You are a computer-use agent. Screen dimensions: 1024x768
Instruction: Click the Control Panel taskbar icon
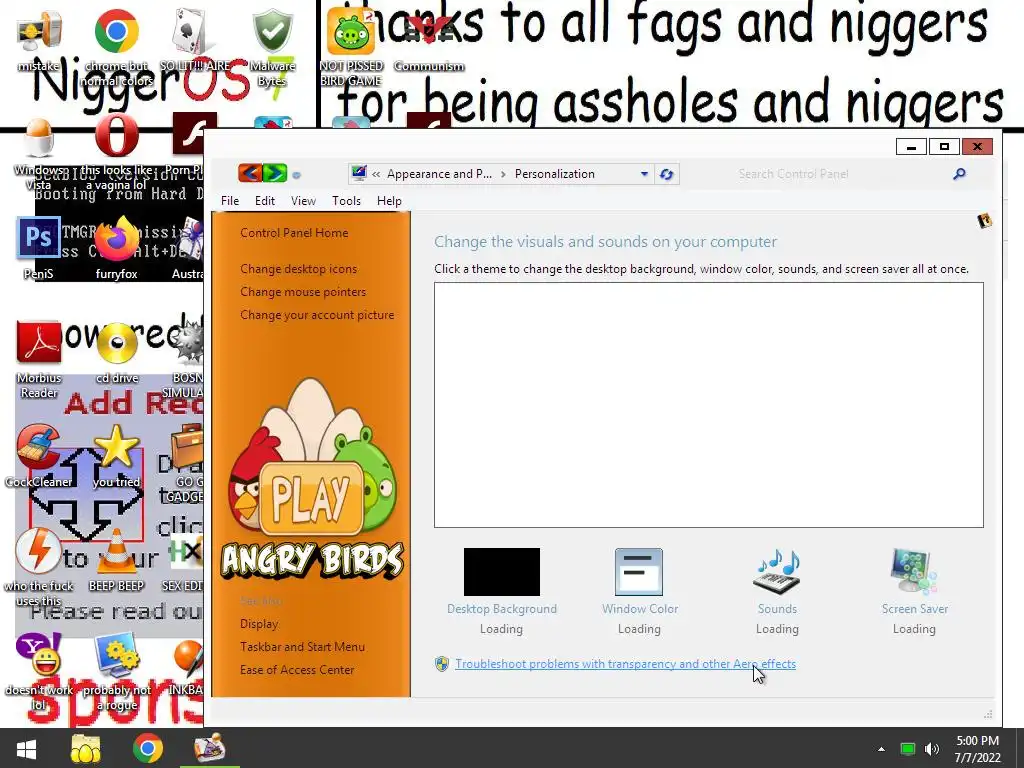point(210,748)
